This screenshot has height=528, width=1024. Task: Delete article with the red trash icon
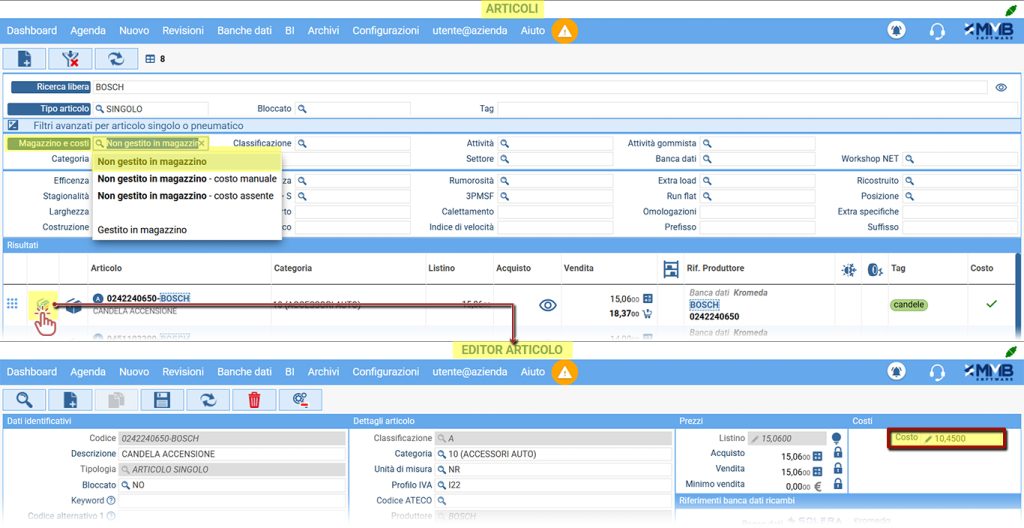pos(254,400)
